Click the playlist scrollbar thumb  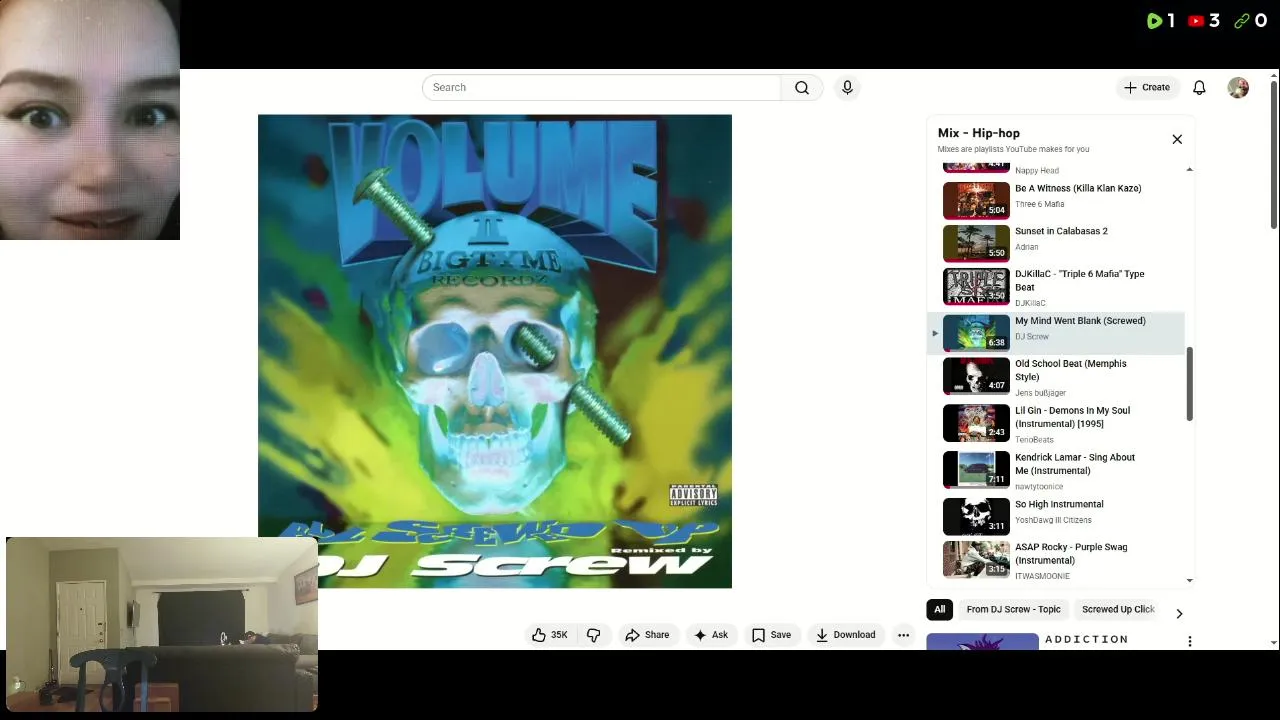pyautogui.click(x=1189, y=384)
